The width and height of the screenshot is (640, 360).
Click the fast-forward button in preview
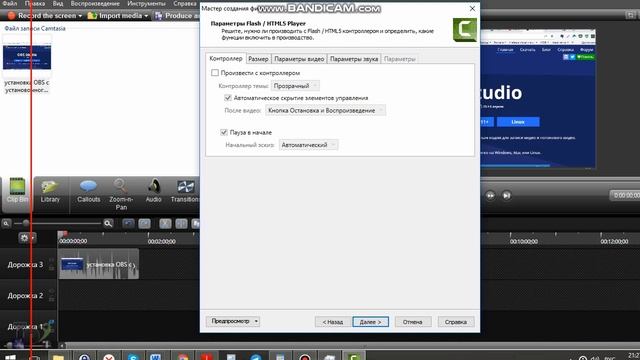click(490, 196)
